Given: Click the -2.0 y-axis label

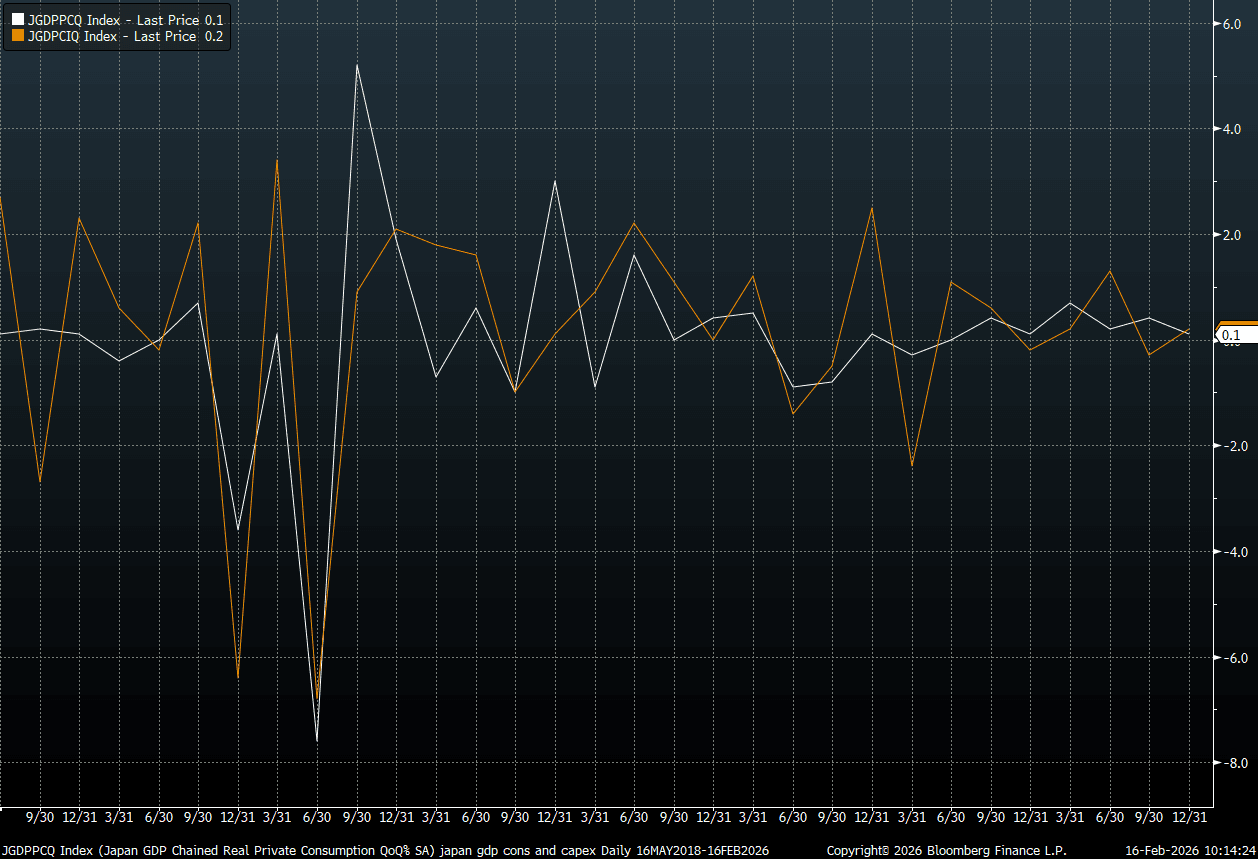Looking at the screenshot, I should click(x=1228, y=446).
